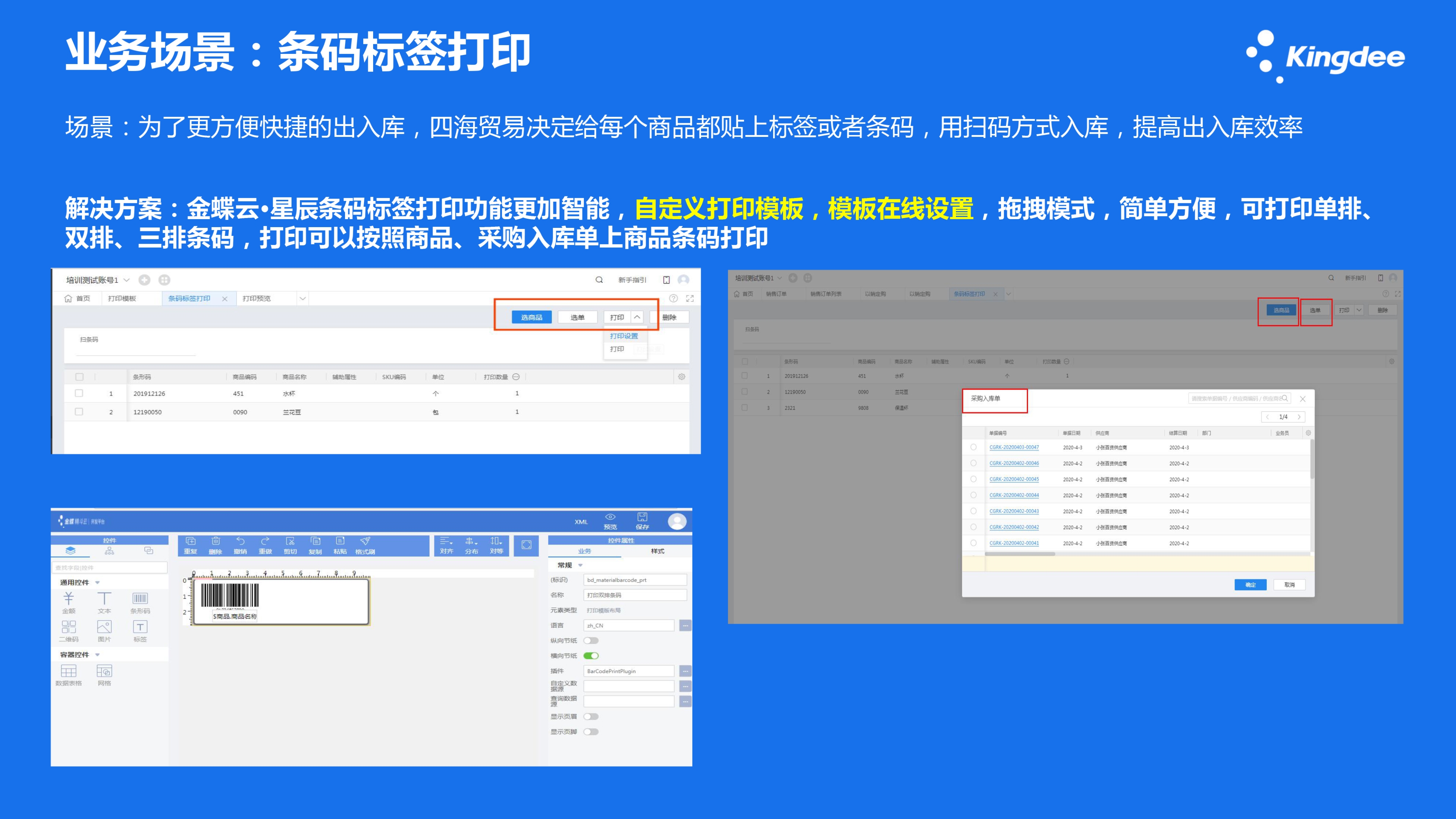Click the fullscreen canvas icon in designer
Screen dimensions: 1456x819
[x=526, y=545]
